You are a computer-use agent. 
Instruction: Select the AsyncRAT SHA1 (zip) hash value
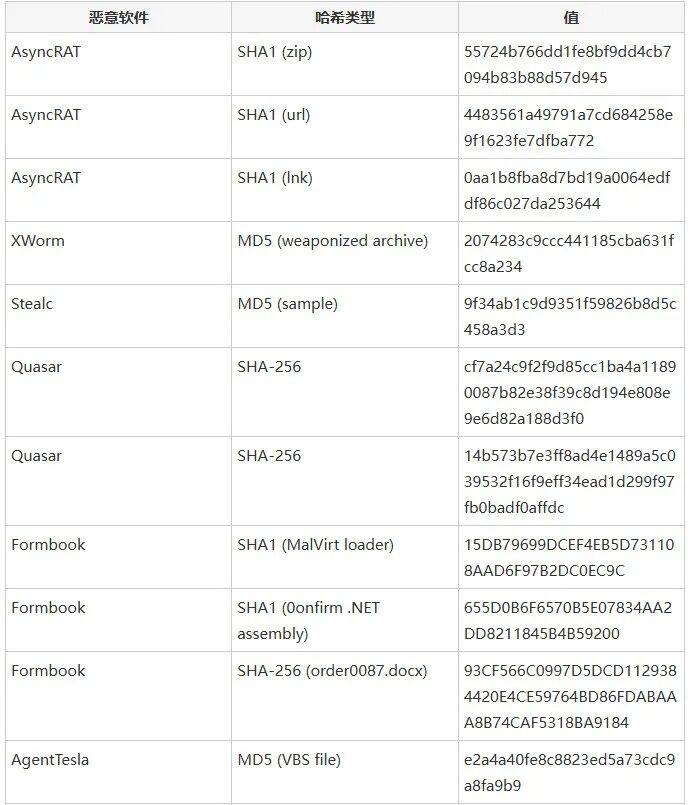[568, 65]
